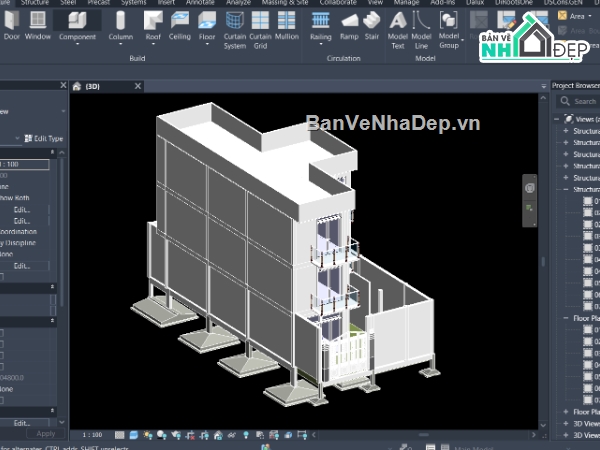600x450 pixels.
Task: Expand the Roof dropdown arrow
Action: point(153,44)
